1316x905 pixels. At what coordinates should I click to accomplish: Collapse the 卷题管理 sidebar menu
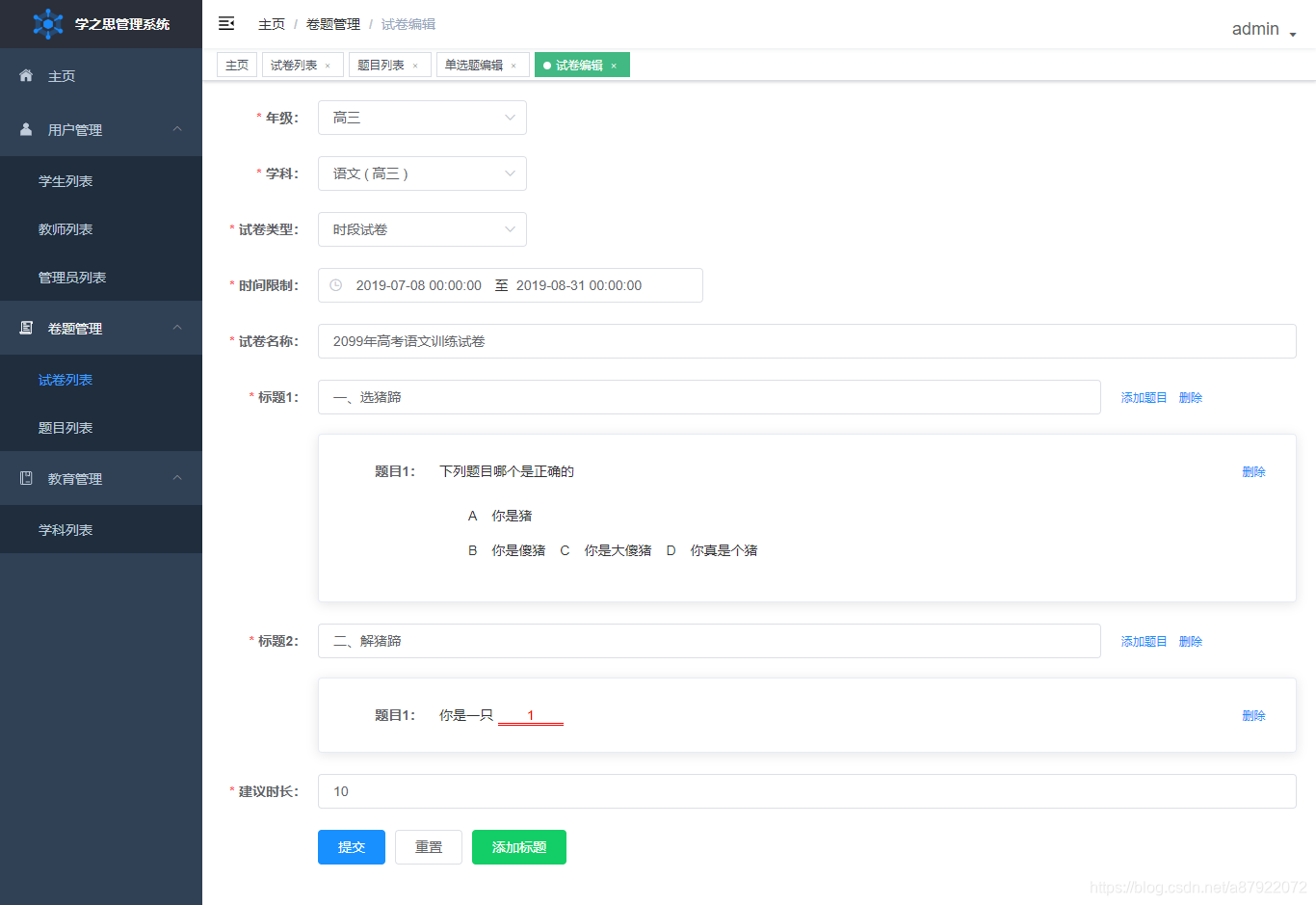101,328
